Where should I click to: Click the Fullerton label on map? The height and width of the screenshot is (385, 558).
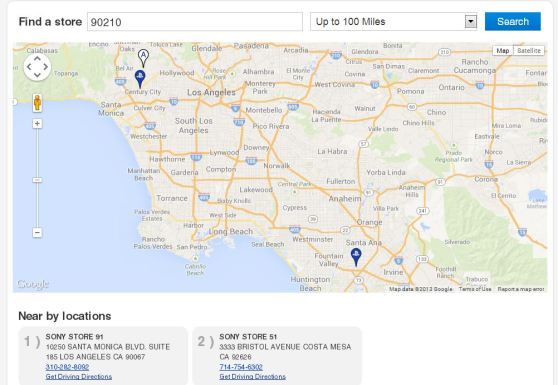341,181
